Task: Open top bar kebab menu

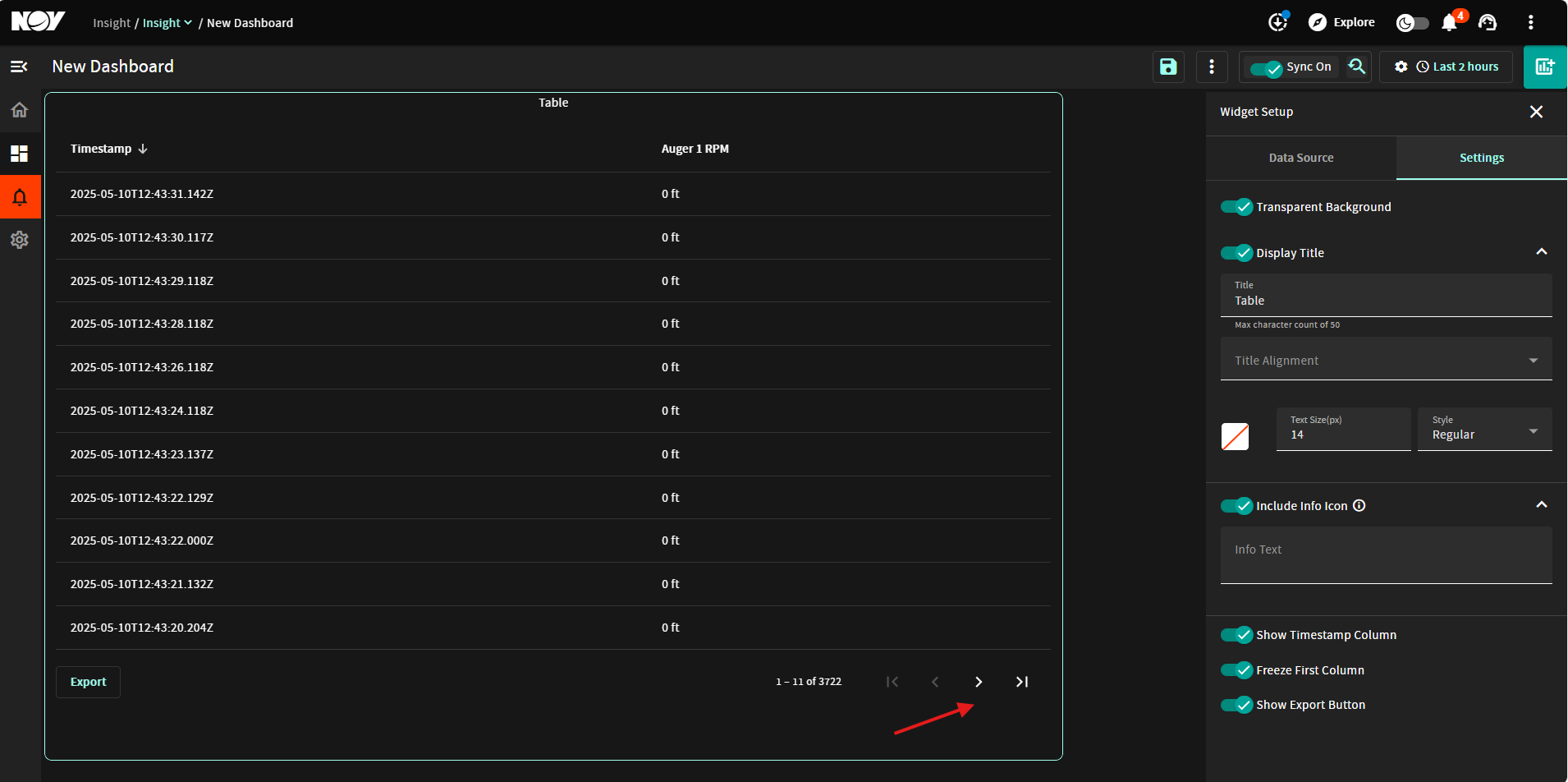Action: [x=1531, y=22]
